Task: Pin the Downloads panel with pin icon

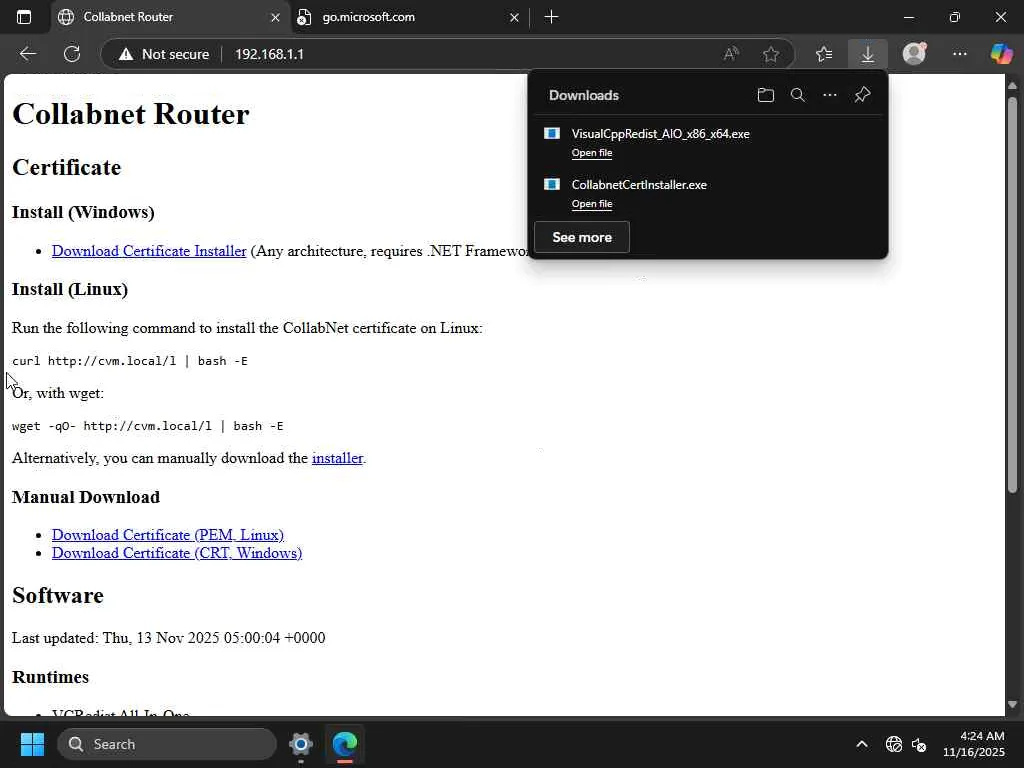Action: pos(862,95)
